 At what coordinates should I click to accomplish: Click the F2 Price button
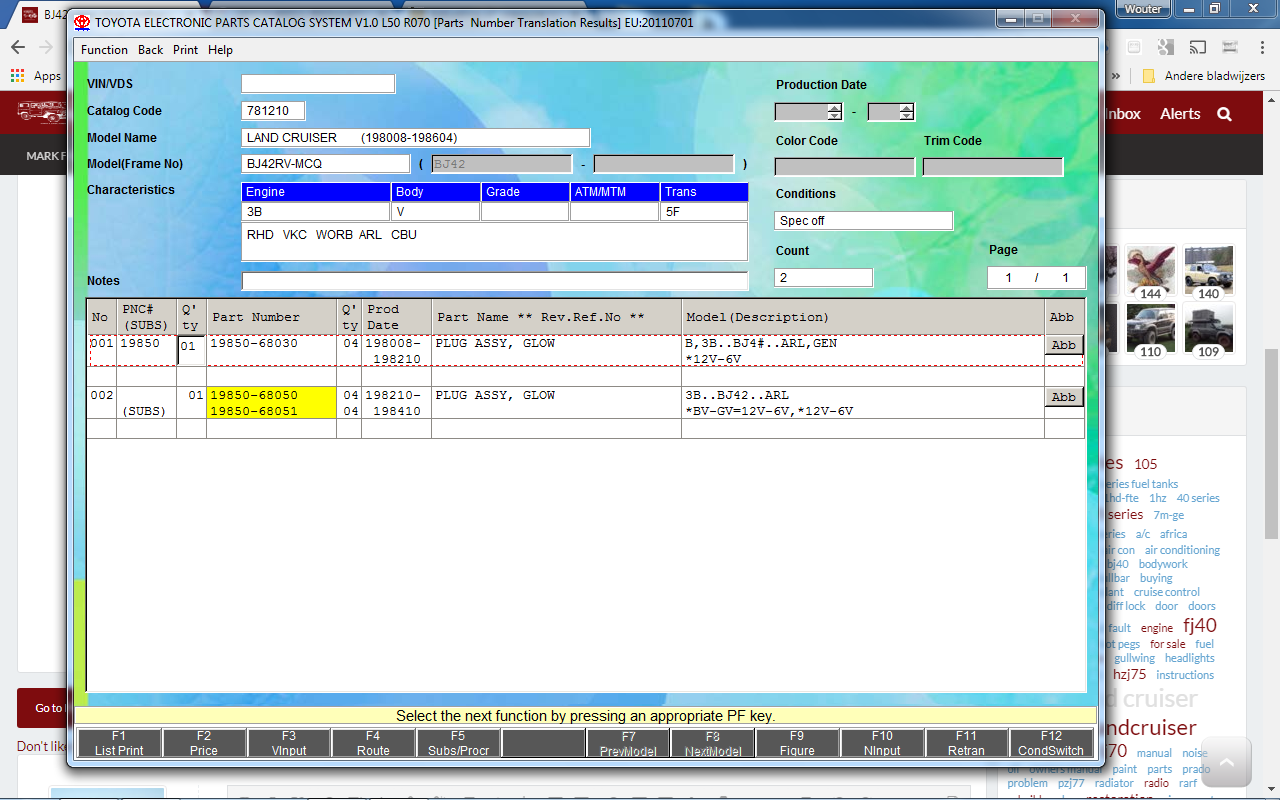click(204, 743)
